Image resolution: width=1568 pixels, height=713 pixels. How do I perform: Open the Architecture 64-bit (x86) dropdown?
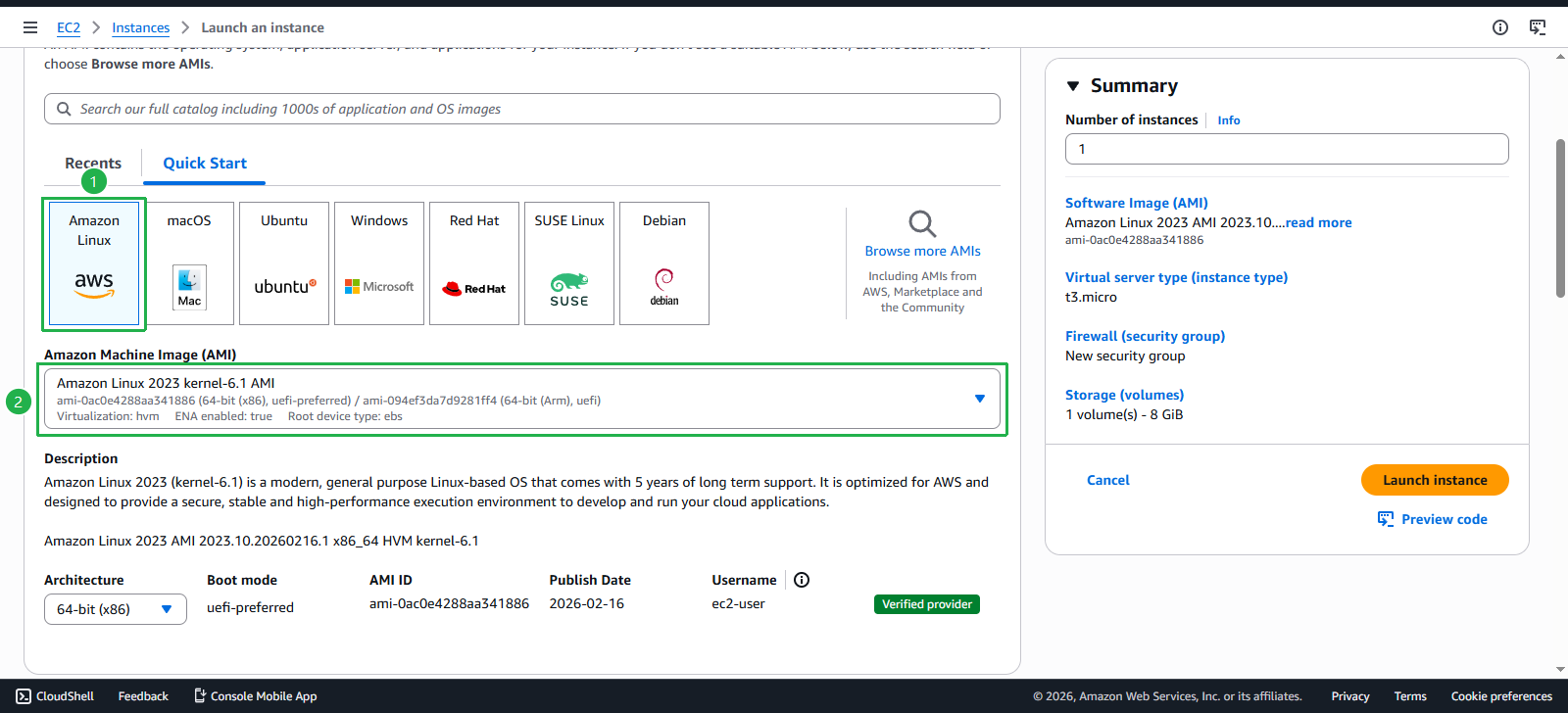pyautogui.click(x=116, y=609)
